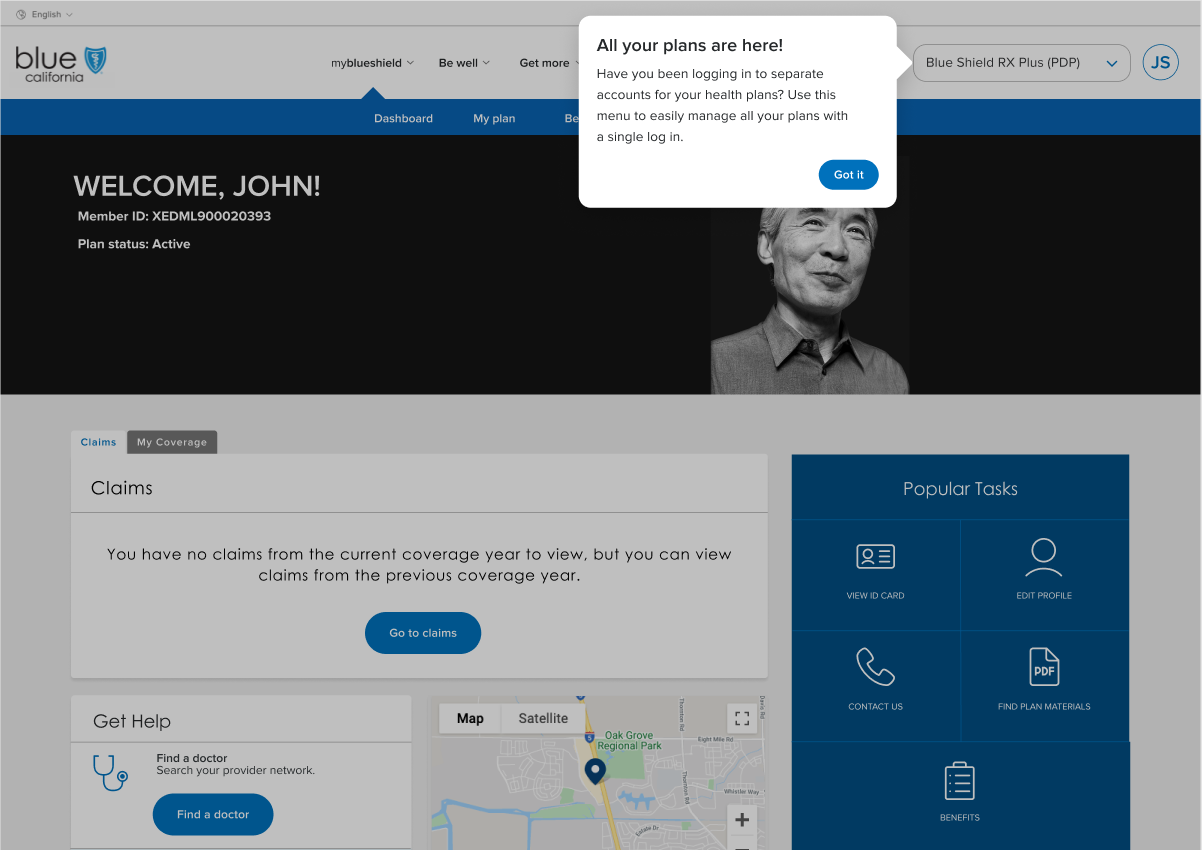The width and height of the screenshot is (1202, 850).
Task: Click the Go to claims button
Action: coord(423,633)
